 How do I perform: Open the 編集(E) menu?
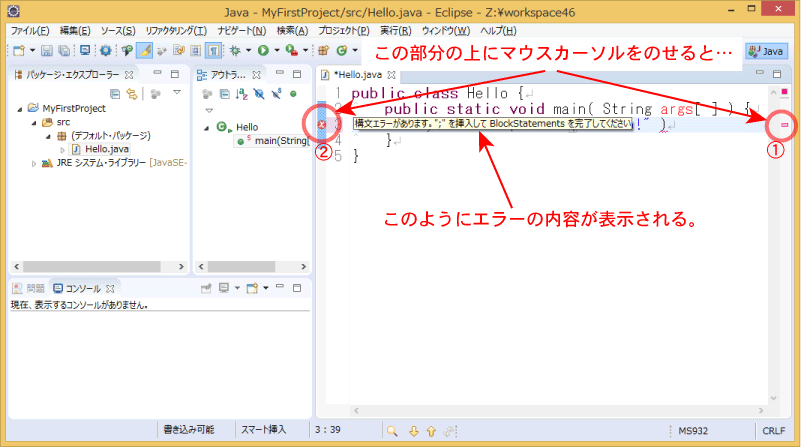pos(75,31)
